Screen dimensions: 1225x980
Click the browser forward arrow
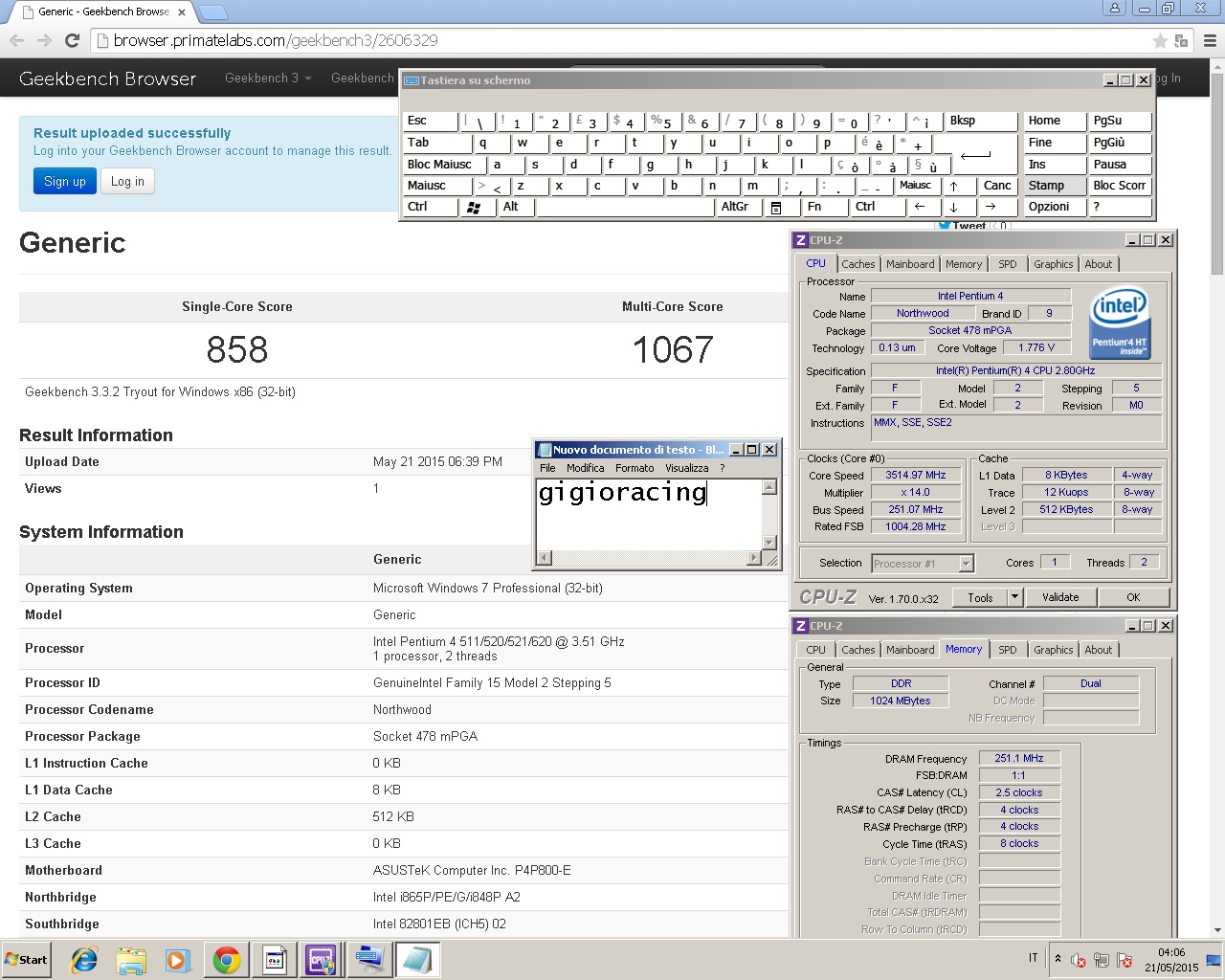(44, 40)
